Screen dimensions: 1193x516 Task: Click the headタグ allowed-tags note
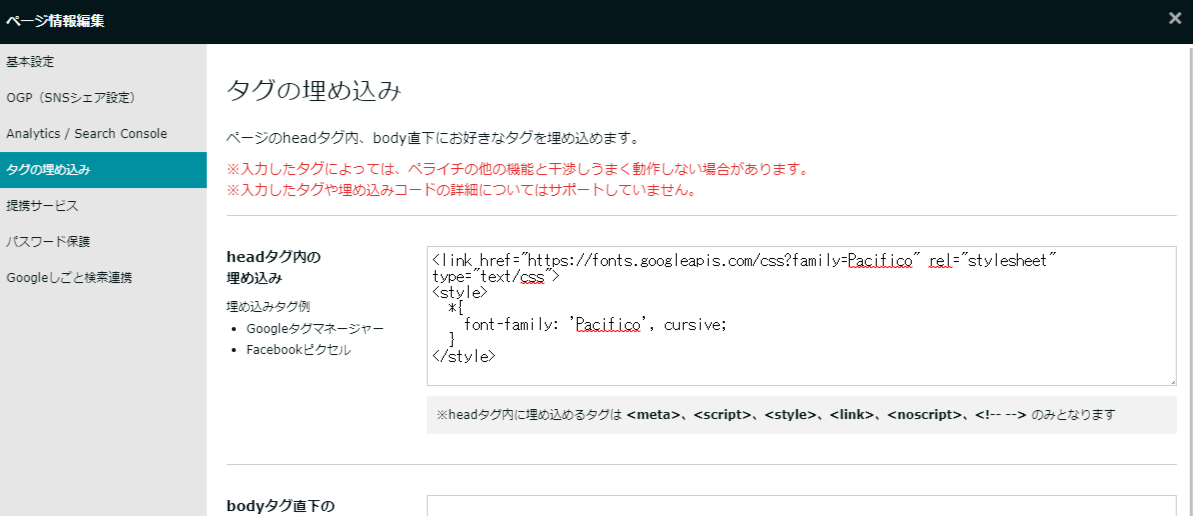pyautogui.click(x=801, y=415)
